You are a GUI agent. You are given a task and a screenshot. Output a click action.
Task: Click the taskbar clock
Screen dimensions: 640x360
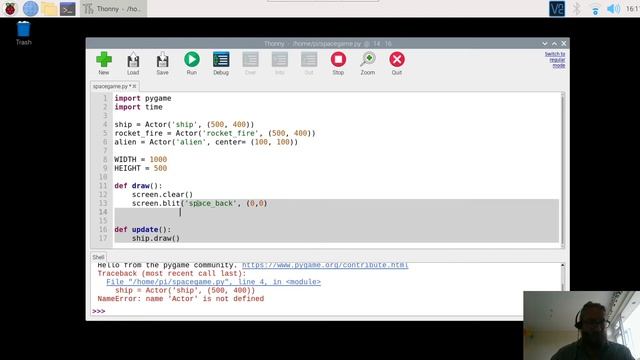633,9
